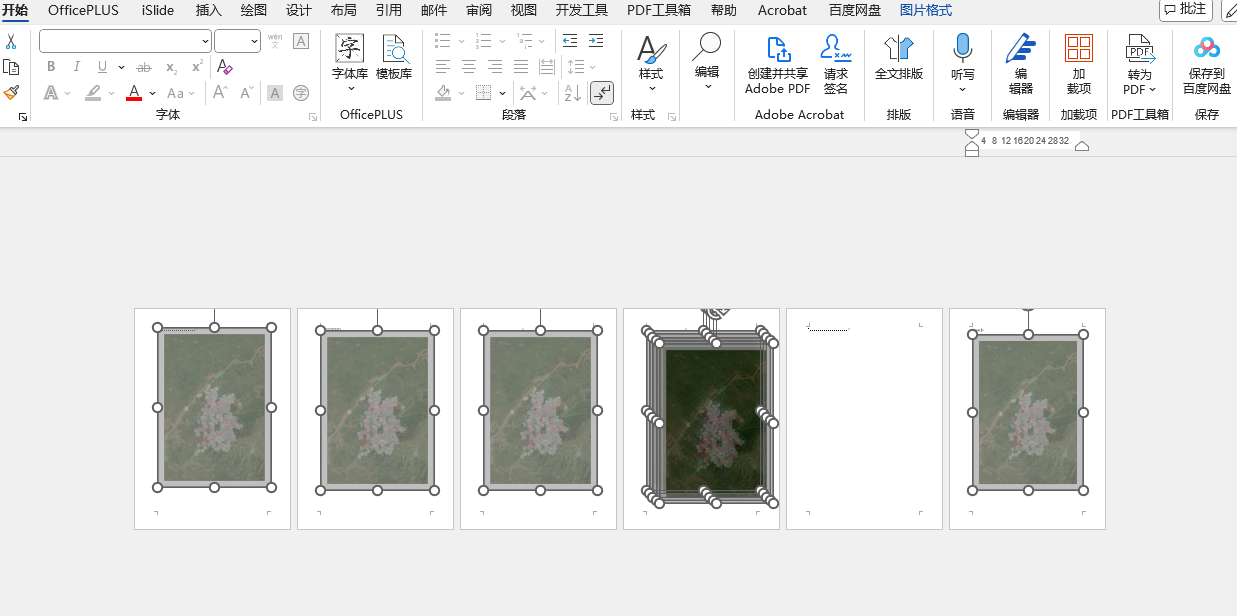Click the Phonetic Guide wén icon
Image resolution: width=1237 pixels, height=616 pixels.
tap(275, 41)
